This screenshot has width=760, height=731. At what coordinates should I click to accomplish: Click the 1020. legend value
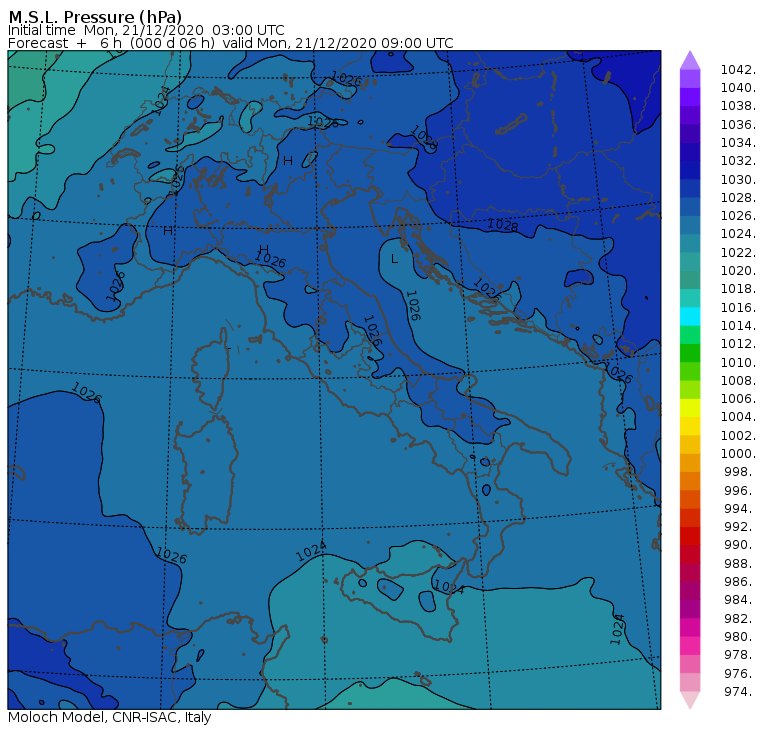738,271
